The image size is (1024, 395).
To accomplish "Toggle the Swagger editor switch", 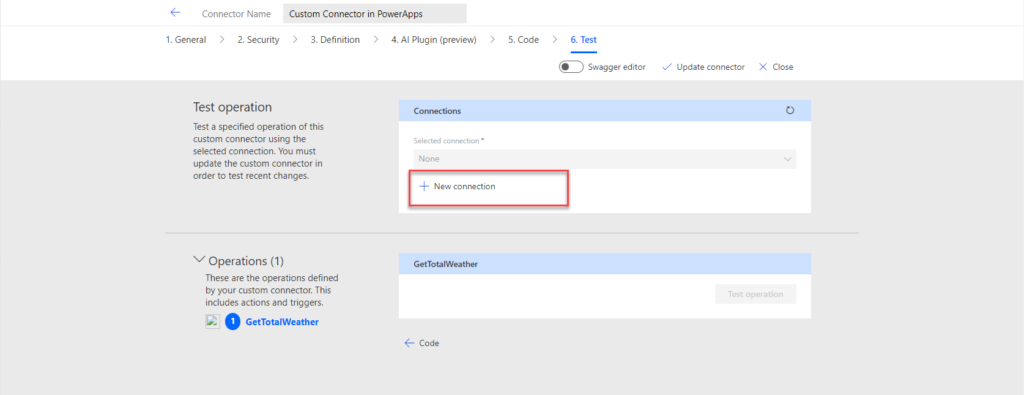I will (x=571, y=67).
